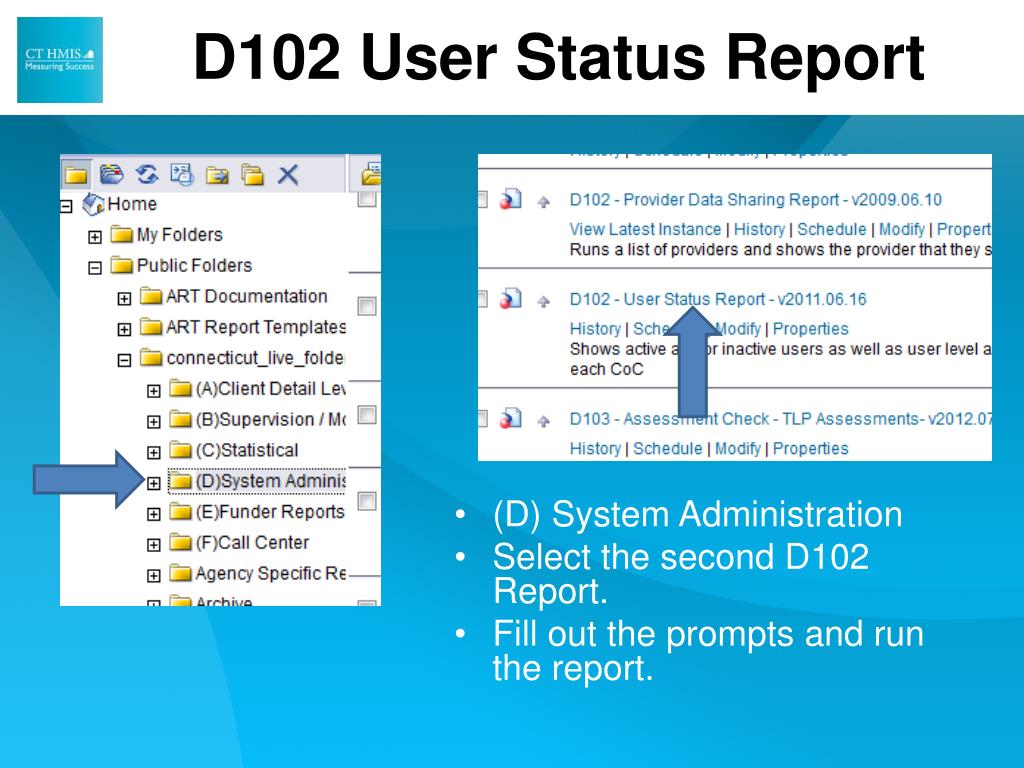The image size is (1024, 768).
Task: Click report icon beside User Status Report
Action: [x=511, y=298]
